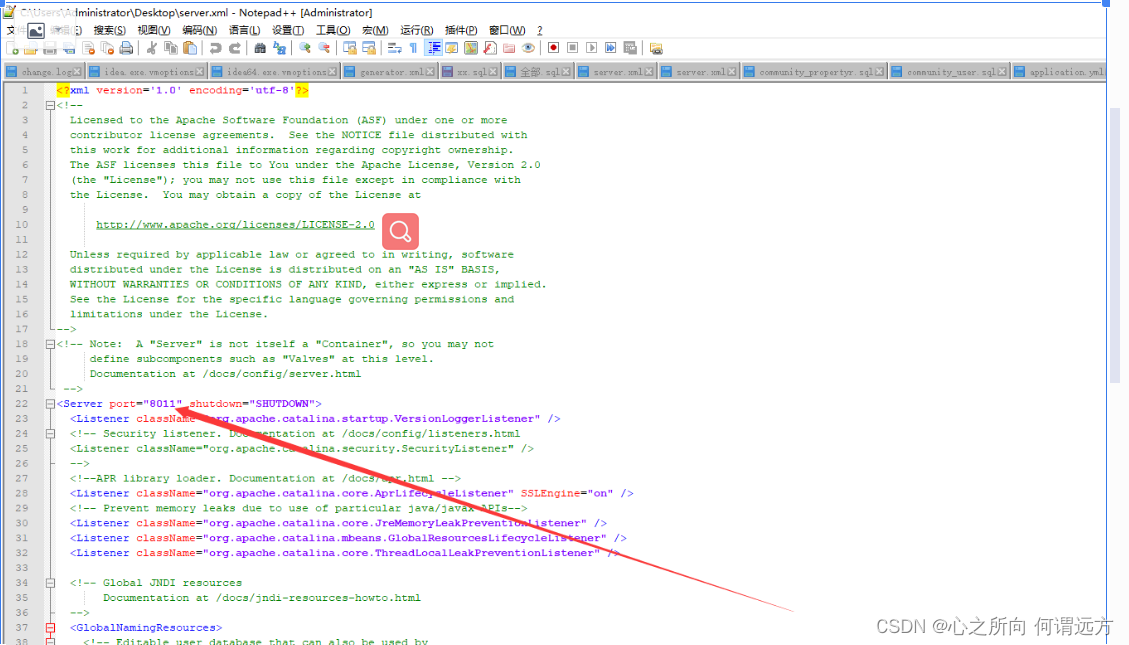Switch to the 全部.sql tab
This screenshot has height=645, width=1129.
[x=537, y=72]
